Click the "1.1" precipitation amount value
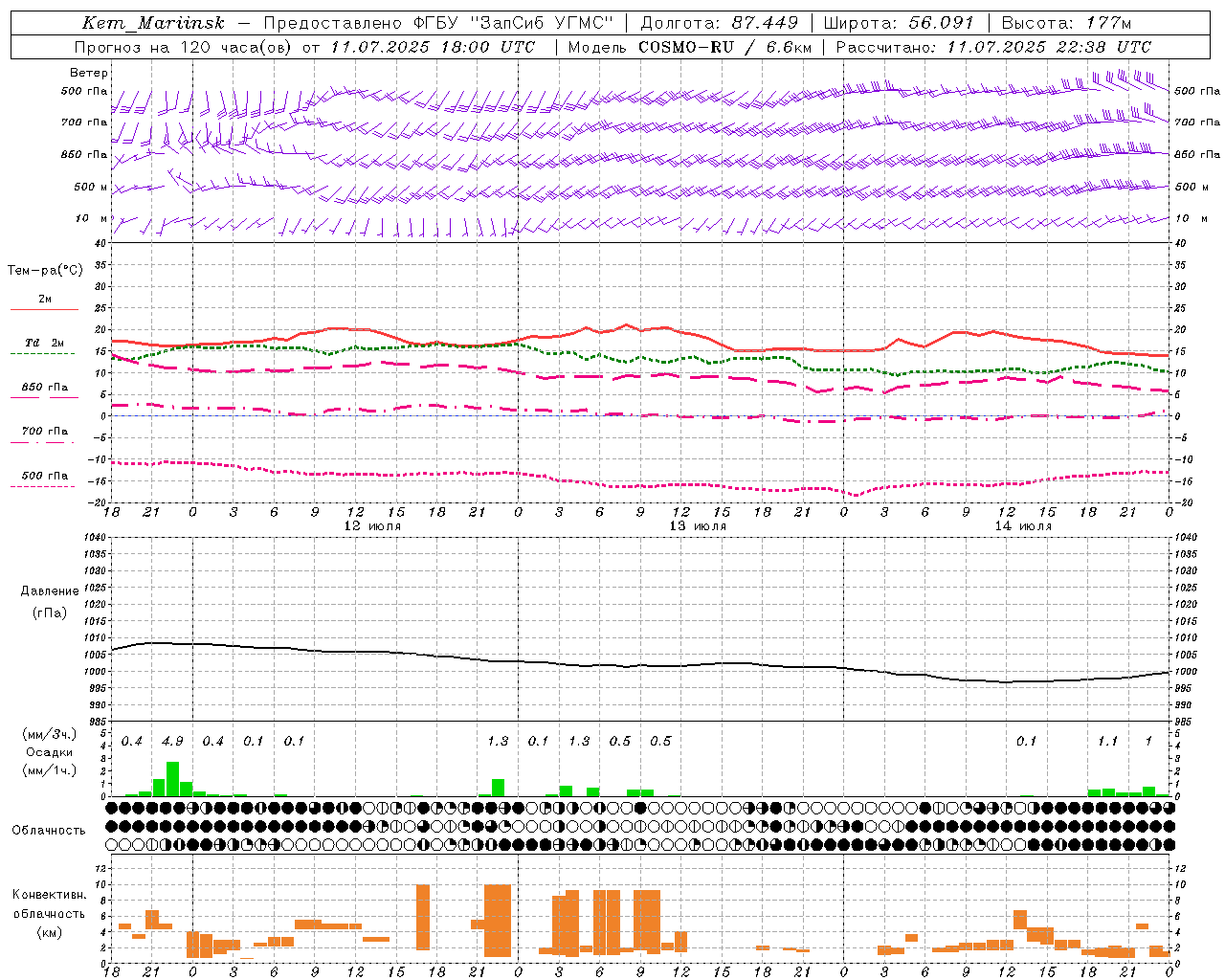1225x980 pixels. [x=1107, y=741]
